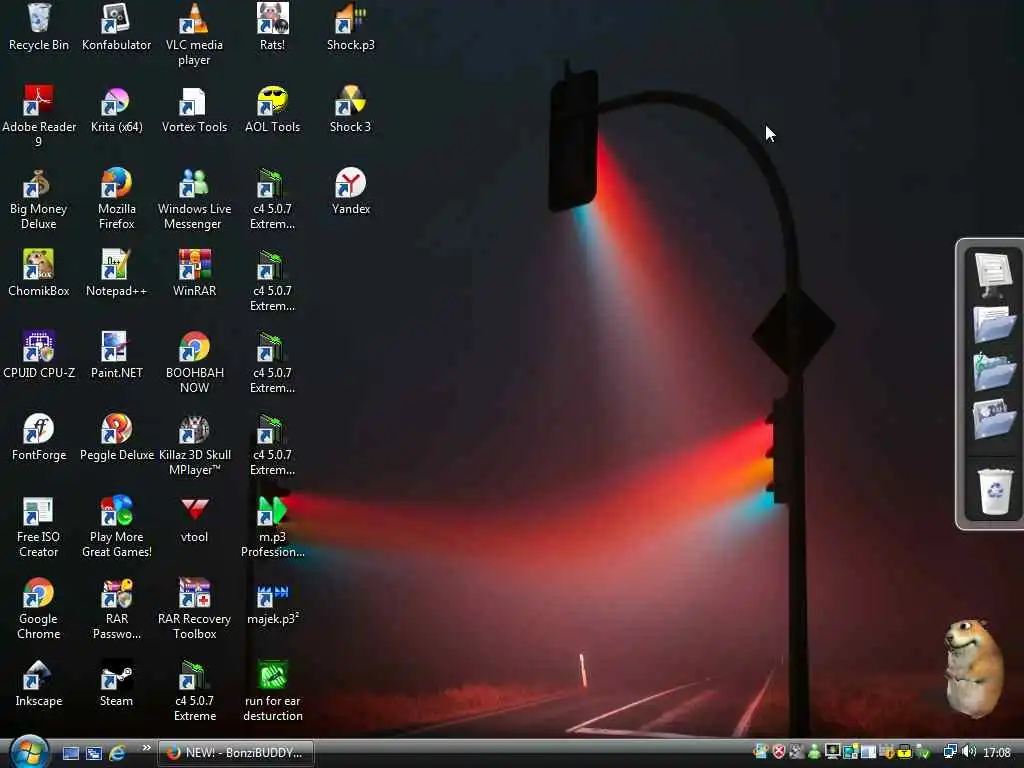Screen dimensions: 1024x768
Task: Expand the Quick Launch overflow chevron
Action: tap(146, 748)
